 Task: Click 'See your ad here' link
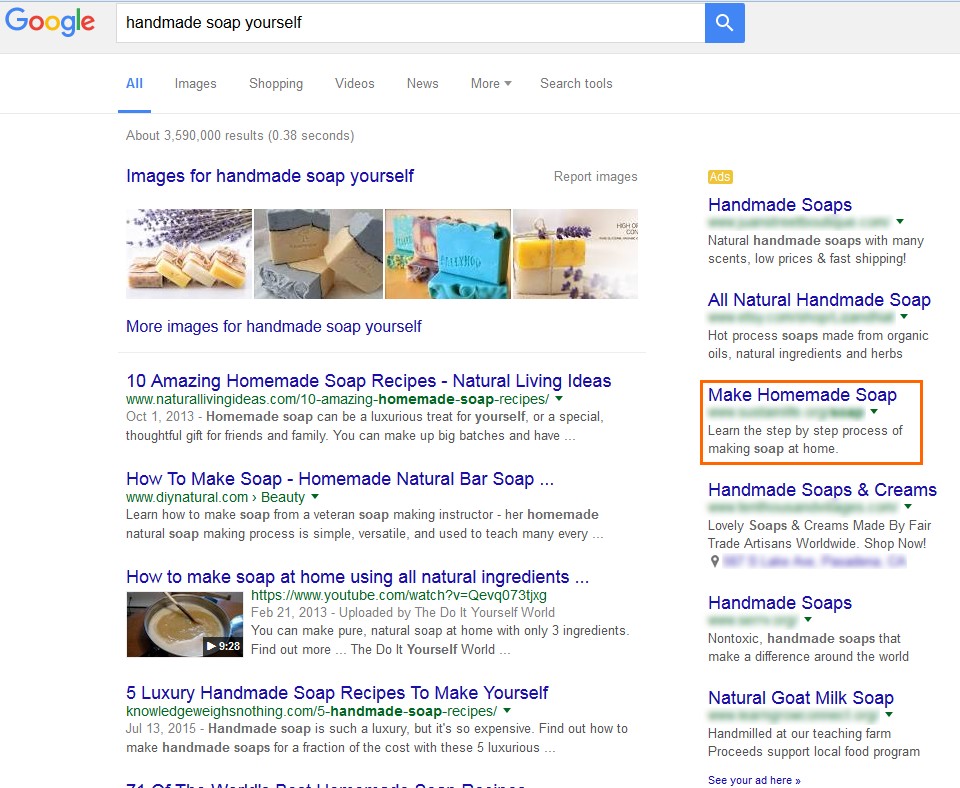(x=754, y=780)
